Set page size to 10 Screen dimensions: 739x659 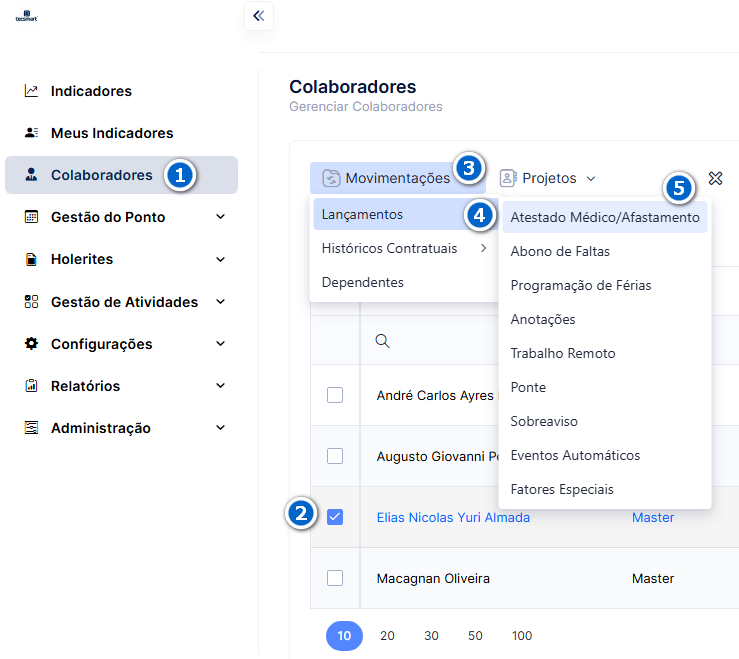344,635
